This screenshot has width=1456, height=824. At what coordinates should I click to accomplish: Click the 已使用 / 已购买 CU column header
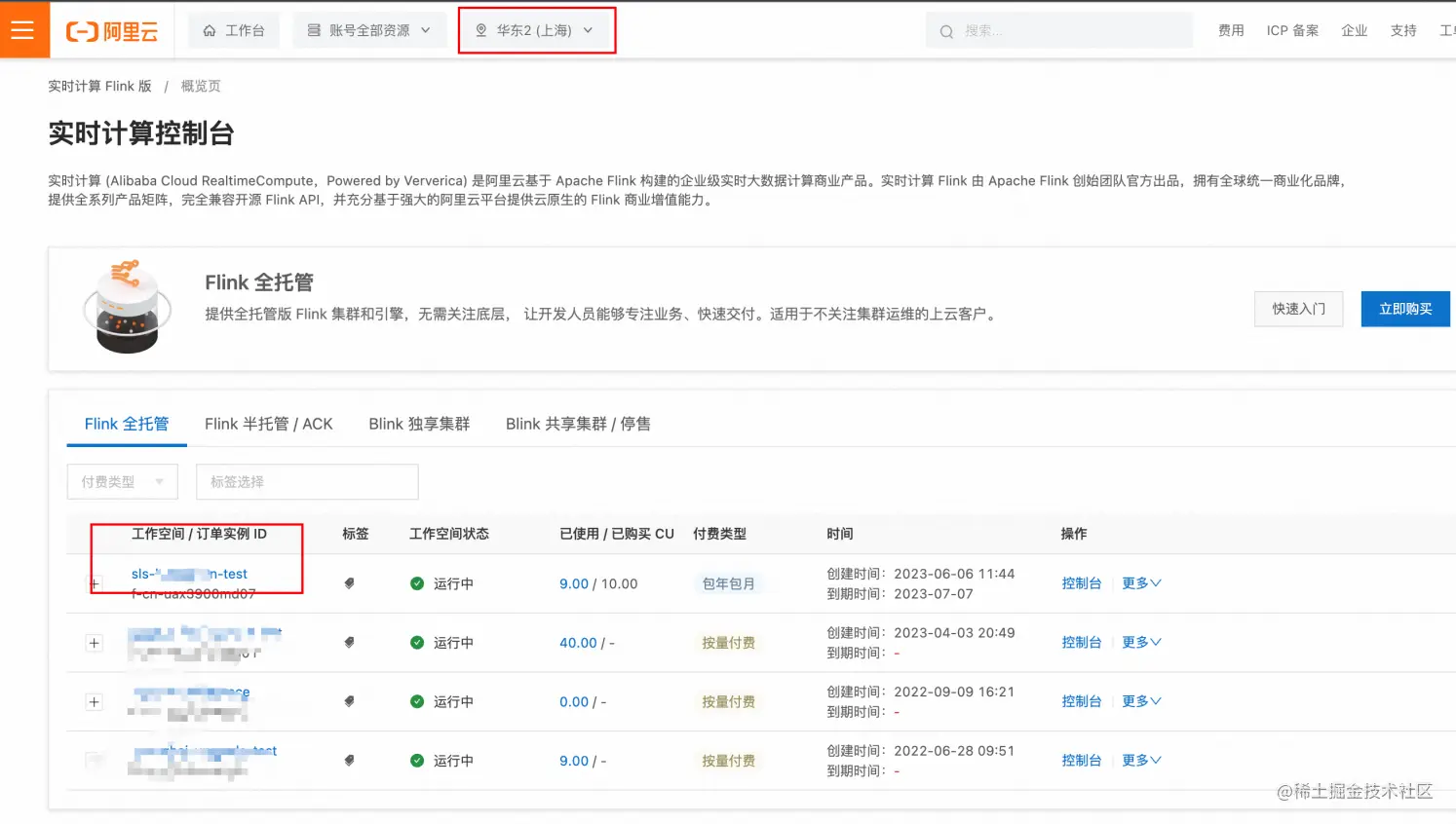[x=617, y=534]
